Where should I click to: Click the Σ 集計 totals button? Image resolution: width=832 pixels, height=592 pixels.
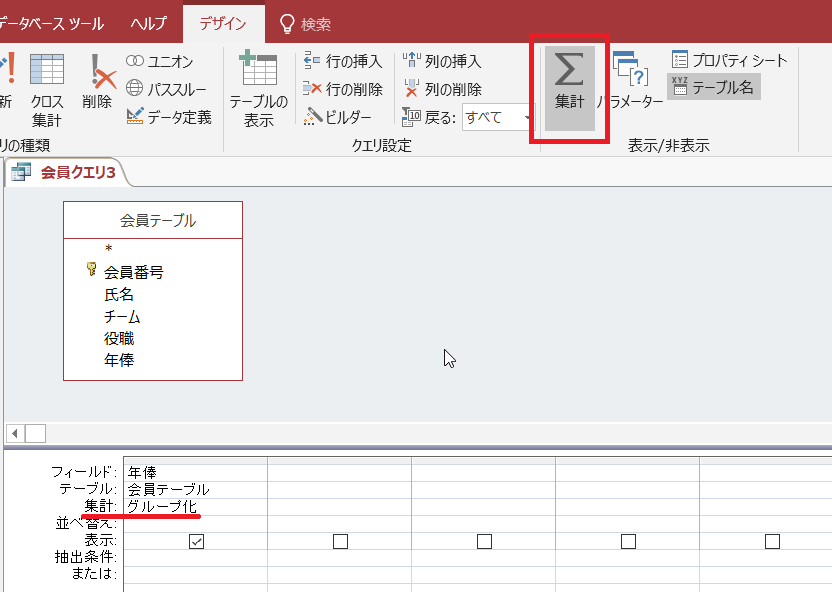click(569, 88)
